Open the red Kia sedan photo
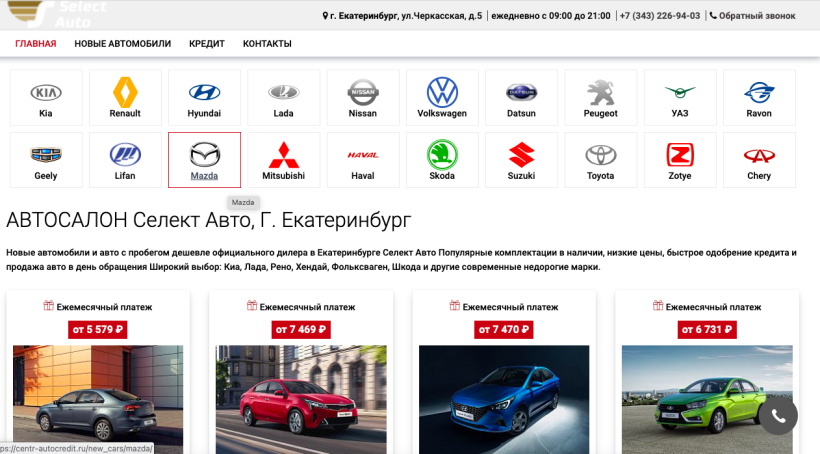The width and height of the screenshot is (820, 454). [x=301, y=400]
